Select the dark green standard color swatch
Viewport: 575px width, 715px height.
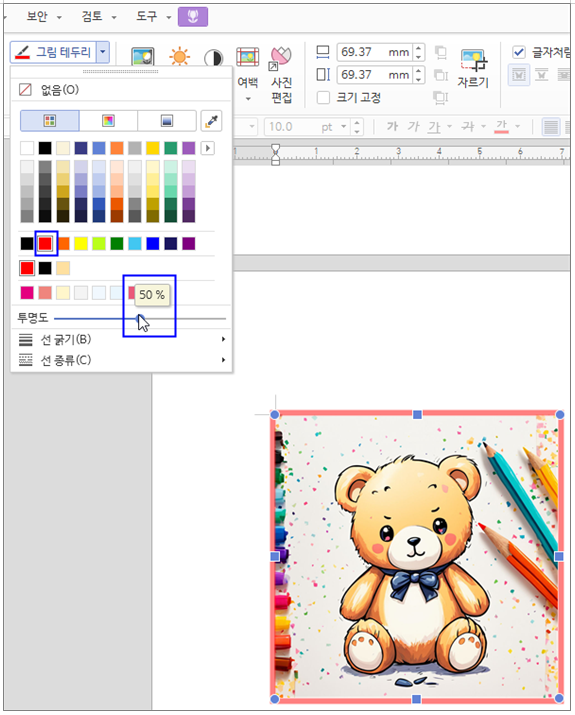[117, 244]
